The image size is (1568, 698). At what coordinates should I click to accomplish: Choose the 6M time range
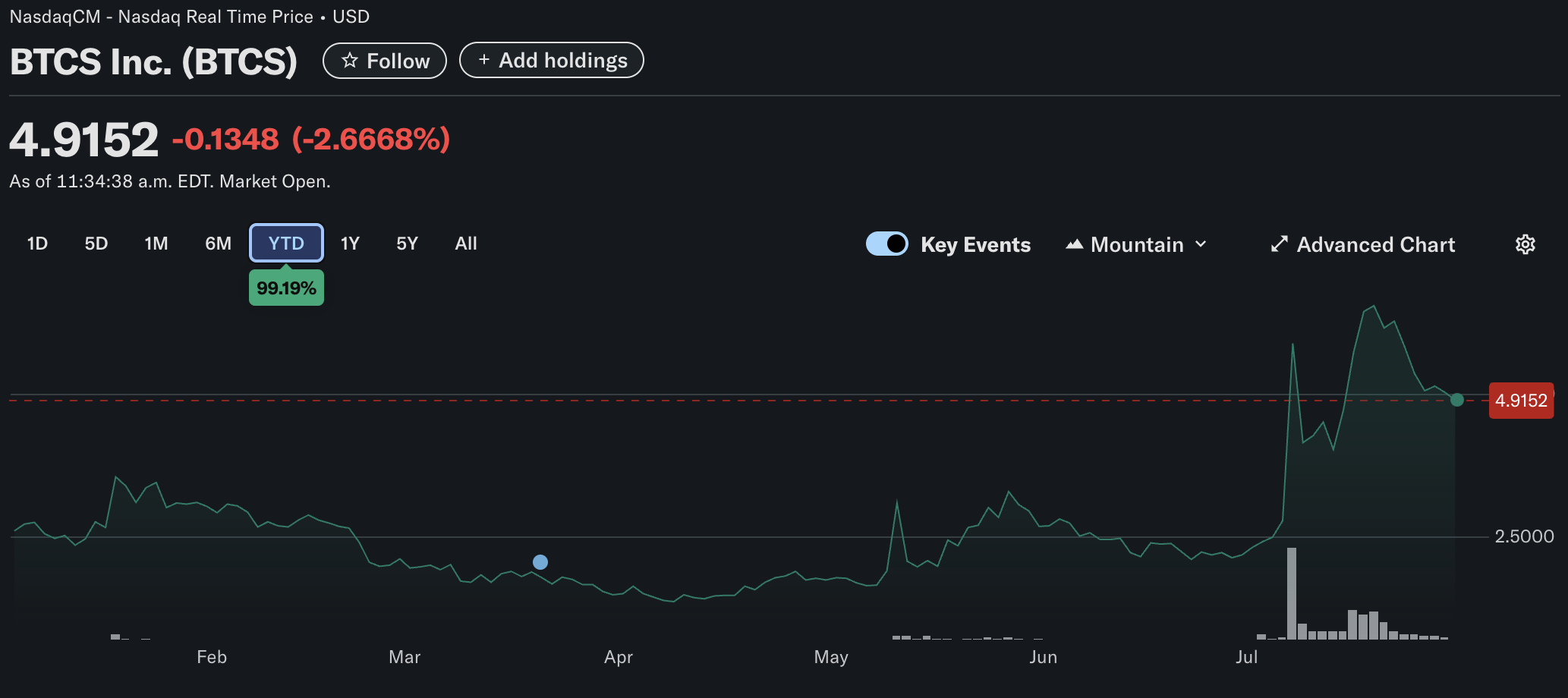click(219, 244)
